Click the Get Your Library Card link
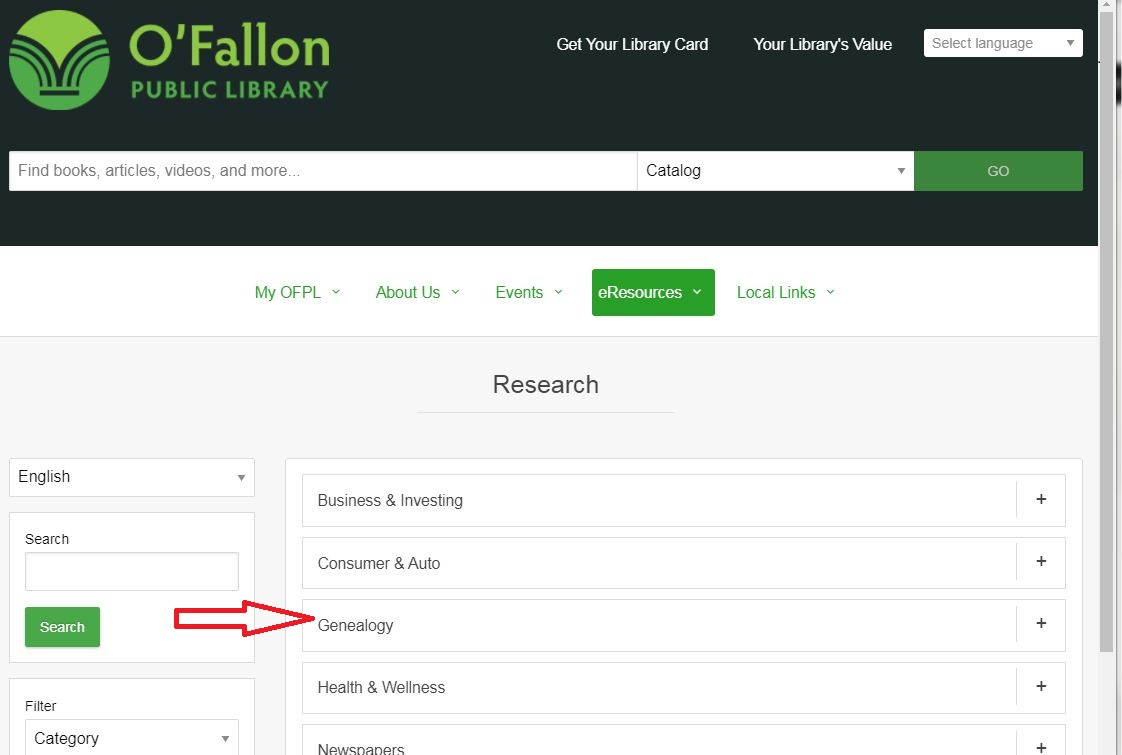This screenshot has width=1122, height=755. coord(632,44)
